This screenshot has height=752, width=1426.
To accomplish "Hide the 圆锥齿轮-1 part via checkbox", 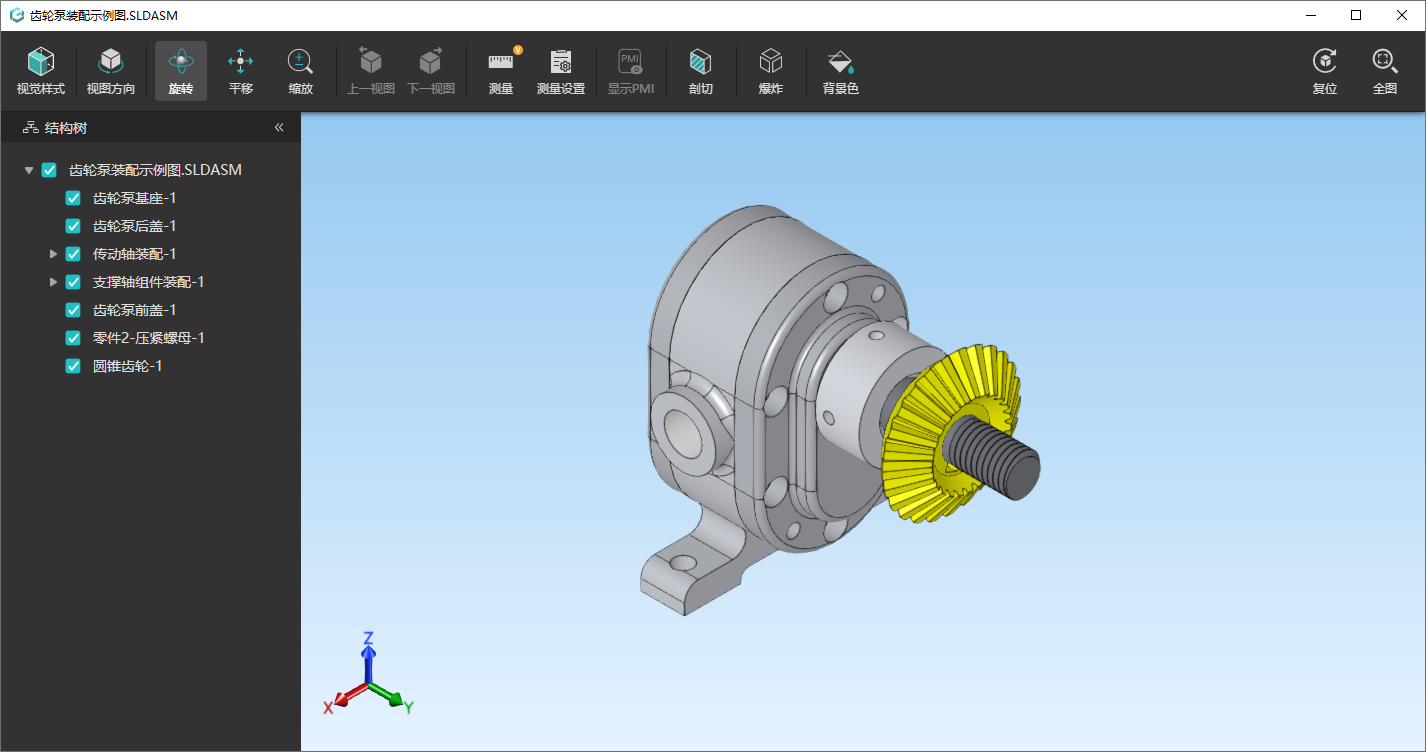I will [x=73, y=366].
